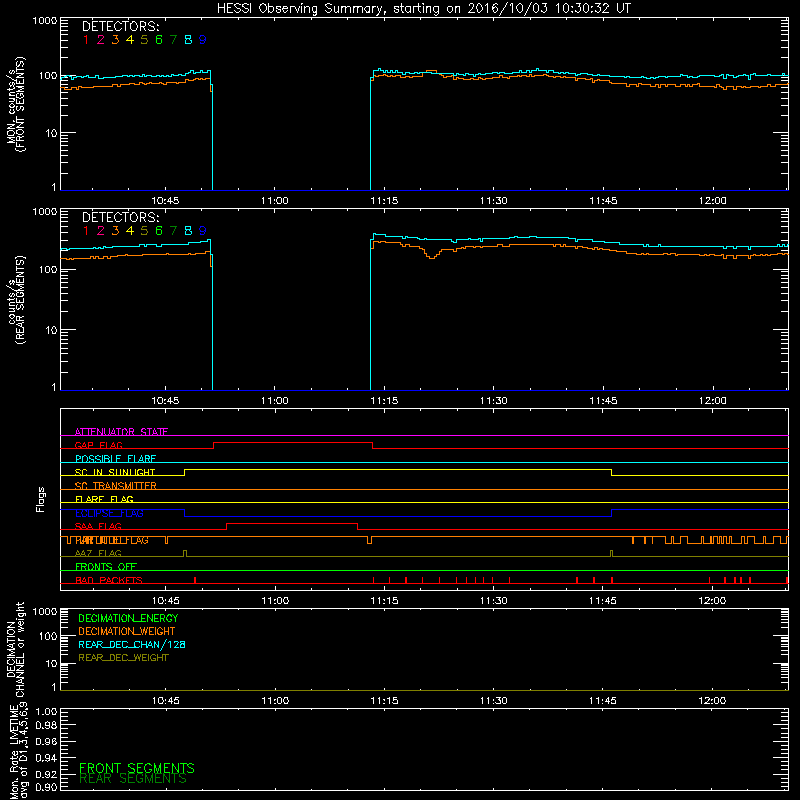Screen dimensions: 800x800
Task: Click the 11:30 tick label under the rear-segments plot
Action: tap(494, 401)
